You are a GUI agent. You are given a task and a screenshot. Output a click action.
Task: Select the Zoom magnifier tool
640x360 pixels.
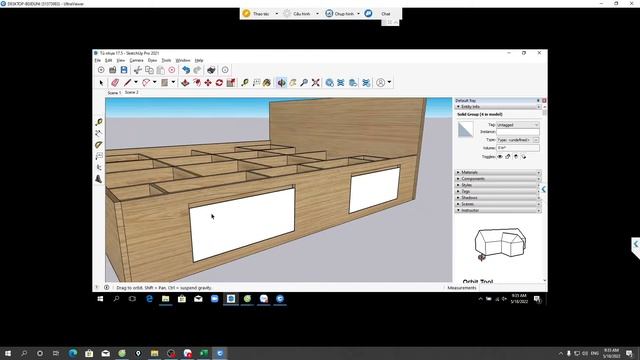point(304,83)
